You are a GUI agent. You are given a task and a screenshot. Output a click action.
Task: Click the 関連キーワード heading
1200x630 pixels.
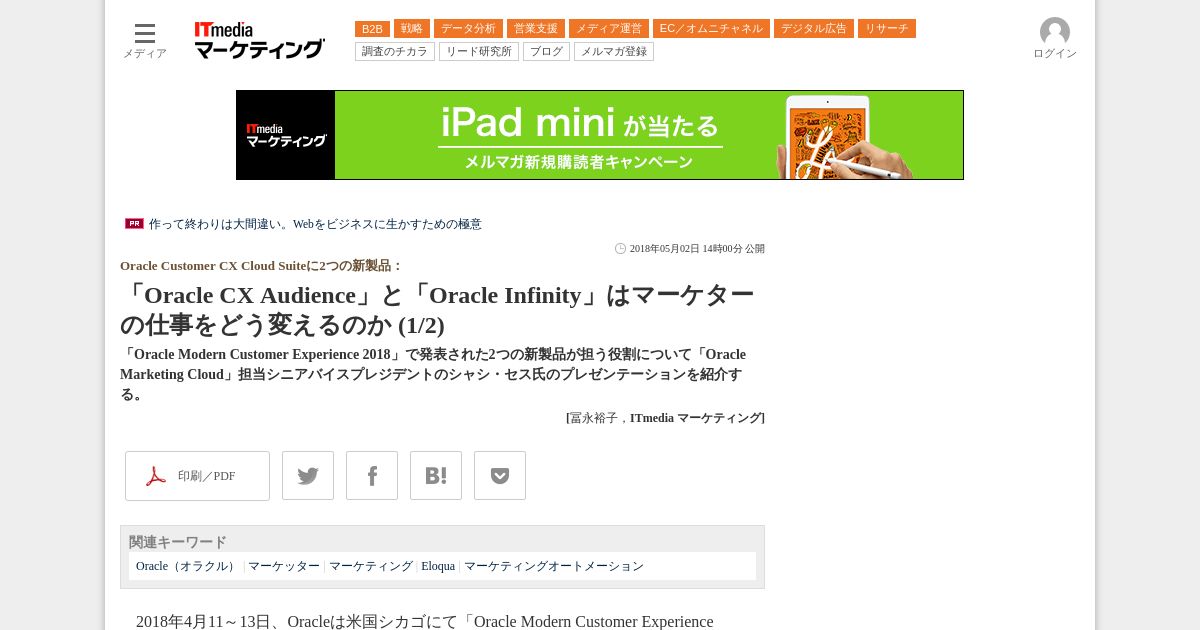178,542
